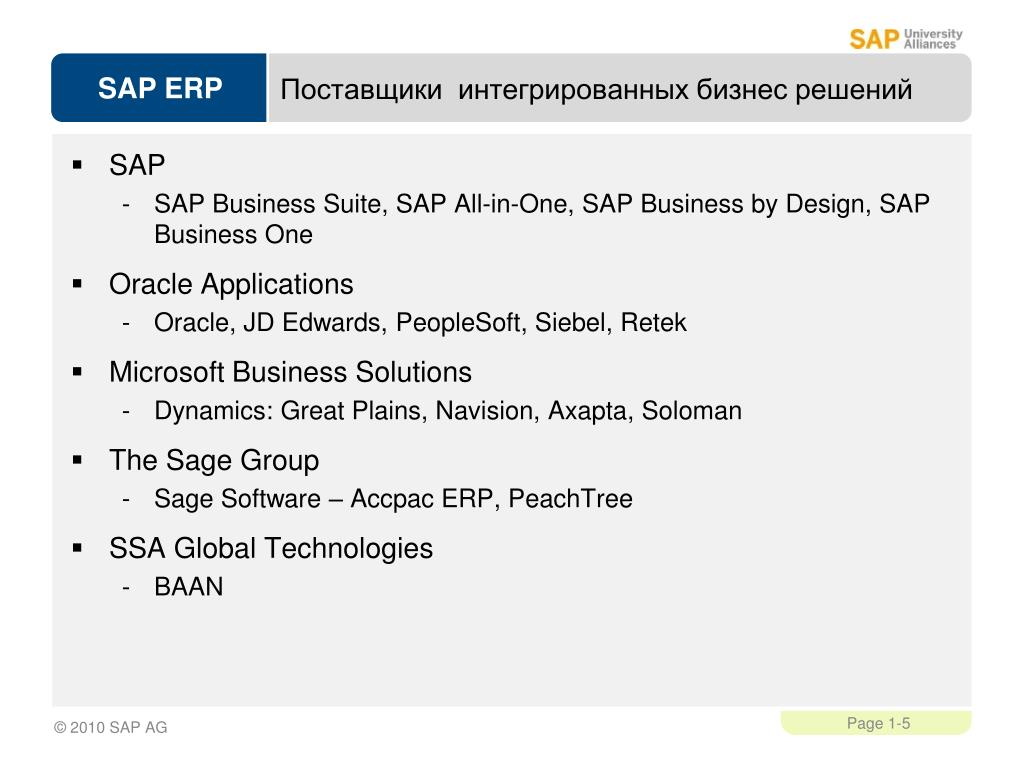
Task: Click the square bullet beside SAP
Action: tap(78, 165)
